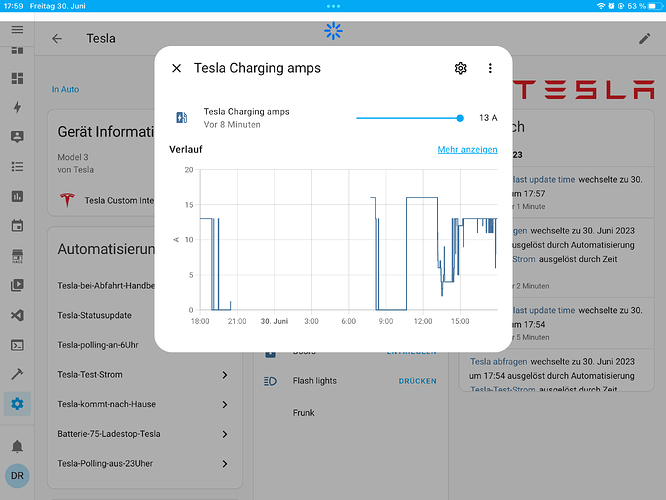Image resolution: width=666 pixels, height=500 pixels.
Task: Click the Tesla logo image
Action: 584,89
